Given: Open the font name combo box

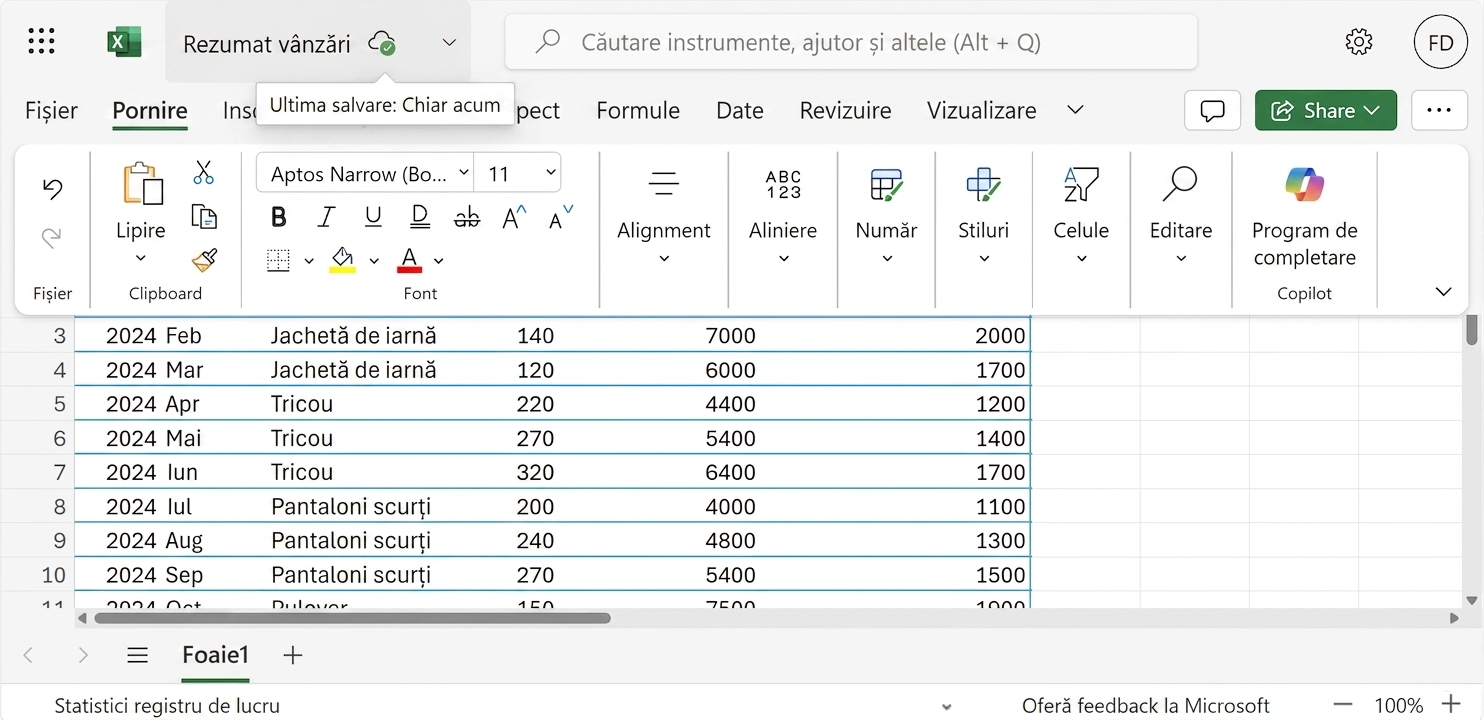Looking at the screenshot, I should click(x=365, y=173).
